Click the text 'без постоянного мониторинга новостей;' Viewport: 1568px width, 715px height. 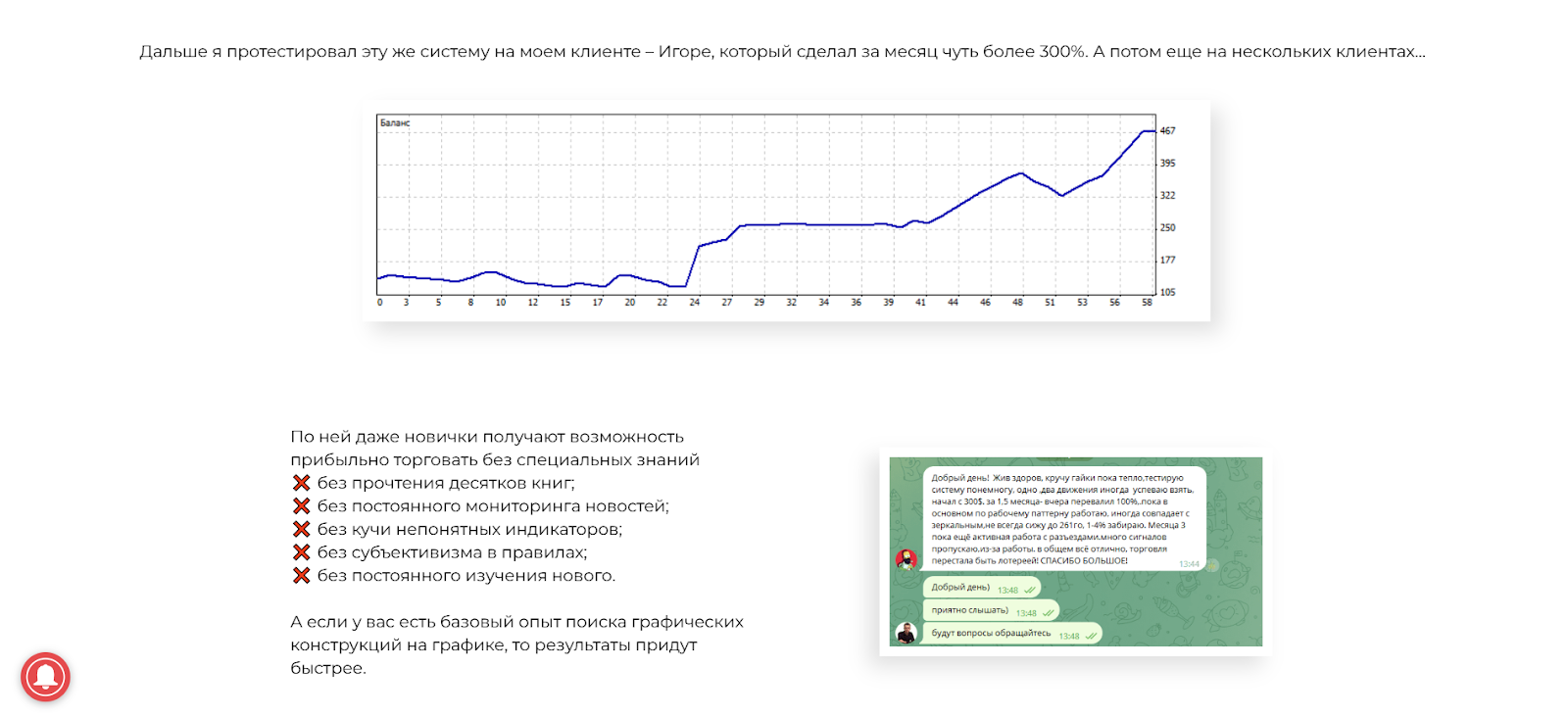[x=493, y=506]
